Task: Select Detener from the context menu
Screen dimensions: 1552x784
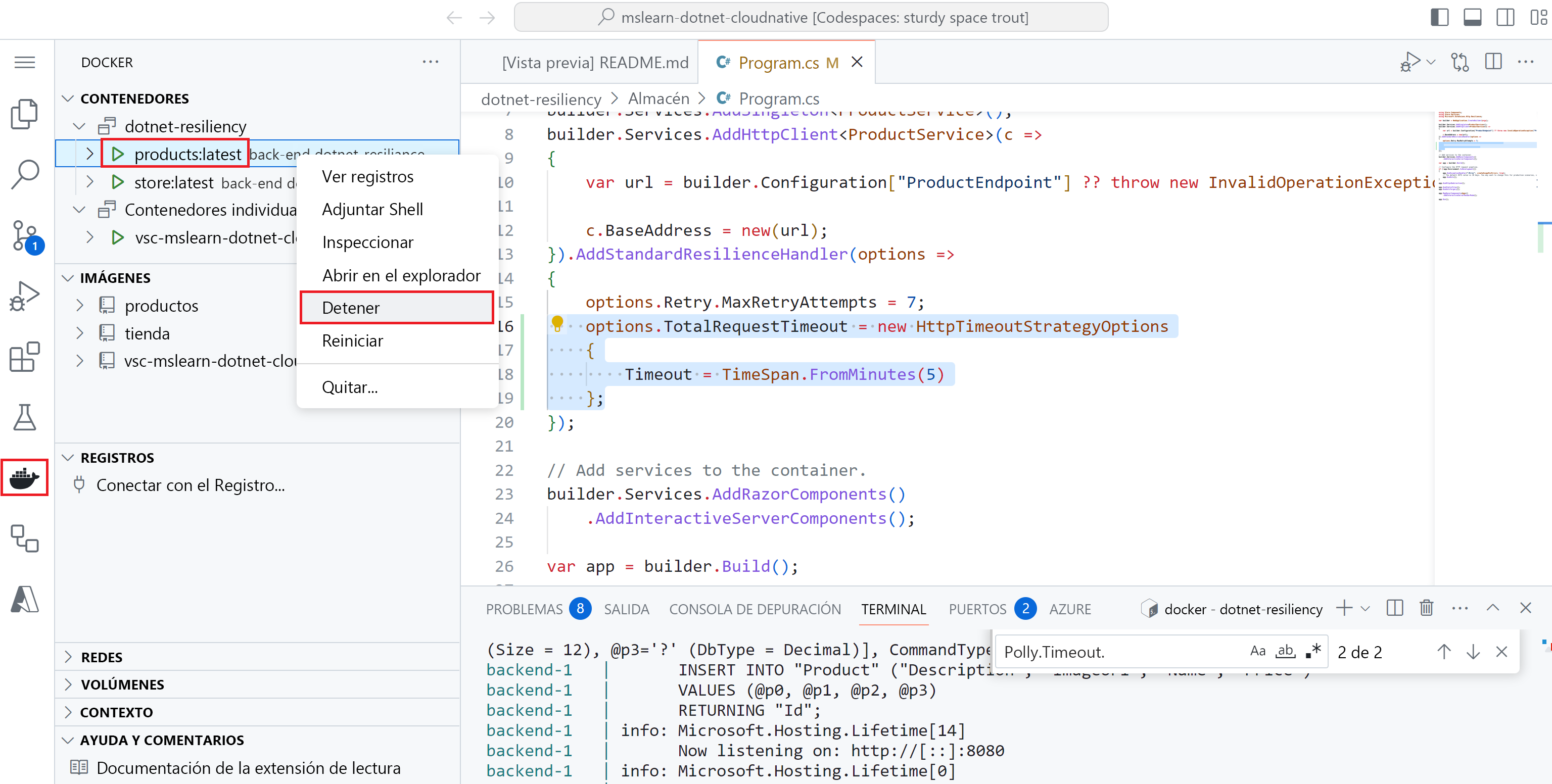Action: point(351,308)
